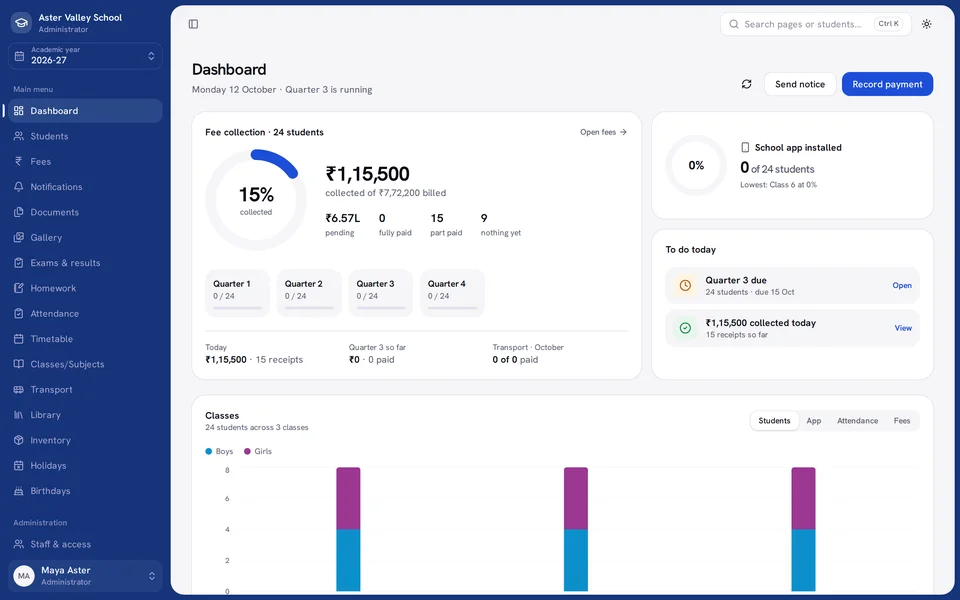Switch Classes chart to Attendance tab
The height and width of the screenshot is (600, 960).
(x=857, y=421)
